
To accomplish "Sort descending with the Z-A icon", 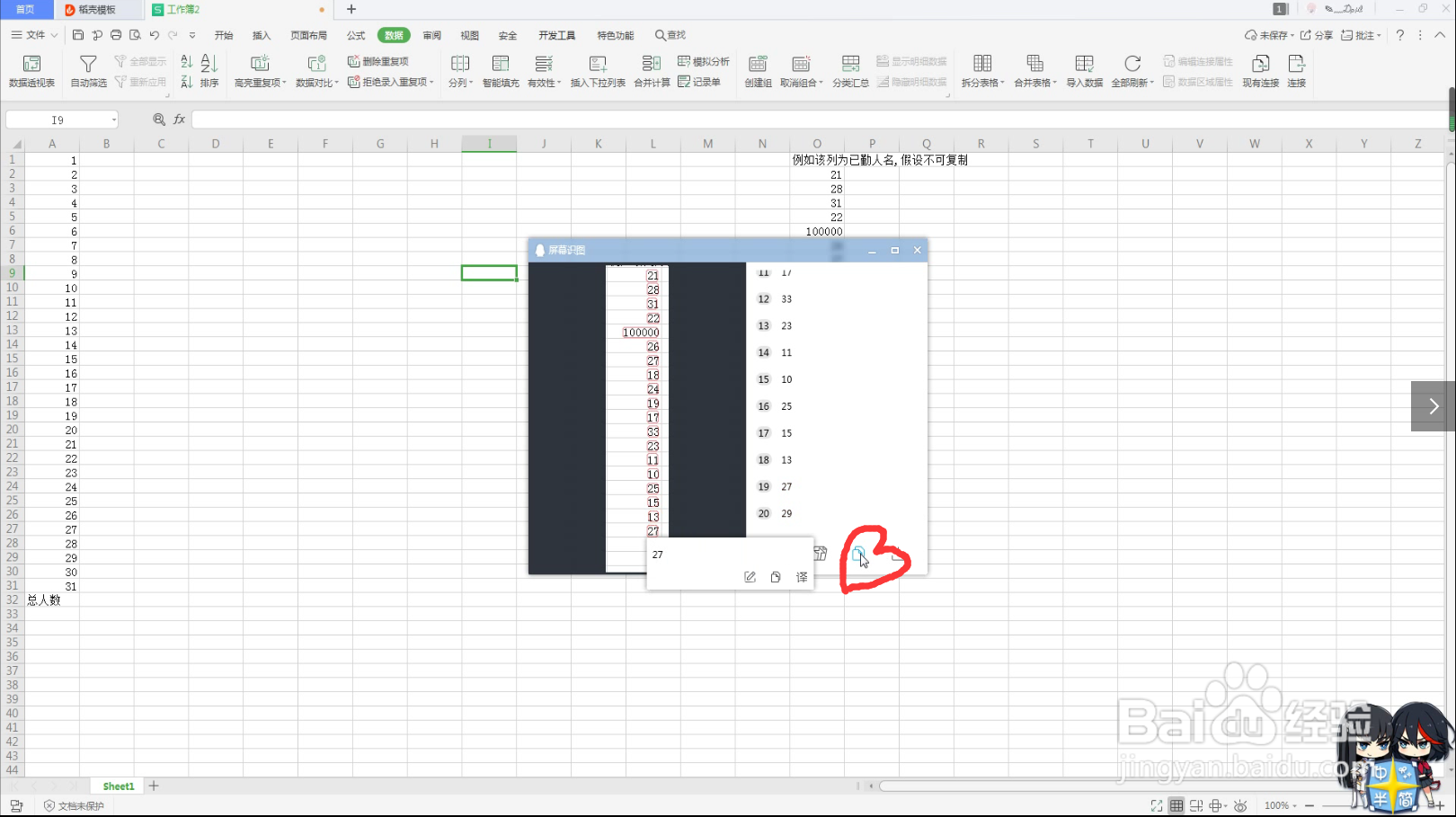I will [186, 82].
